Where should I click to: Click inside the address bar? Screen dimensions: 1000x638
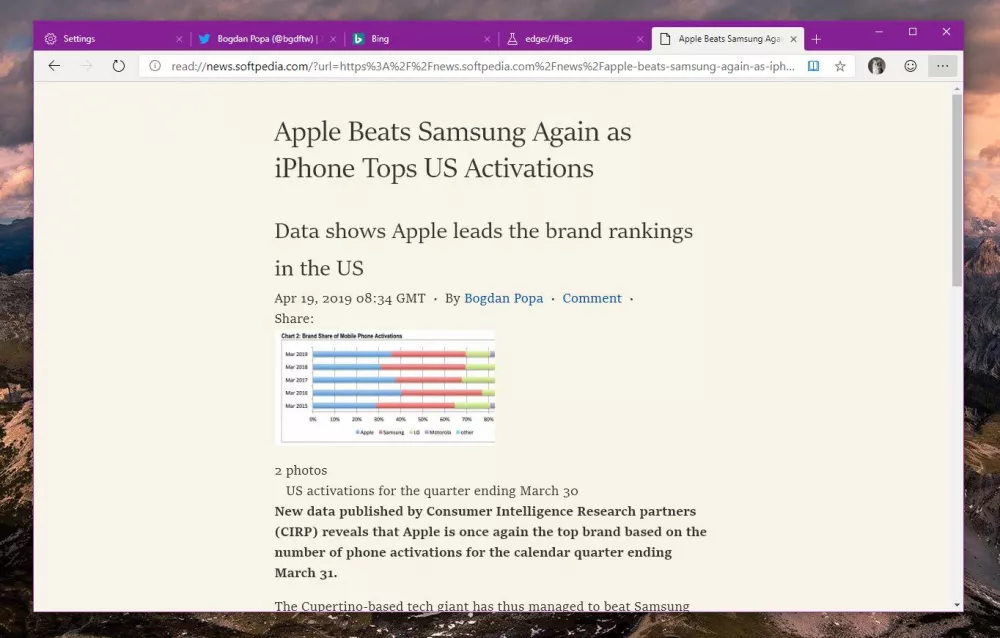(450, 66)
